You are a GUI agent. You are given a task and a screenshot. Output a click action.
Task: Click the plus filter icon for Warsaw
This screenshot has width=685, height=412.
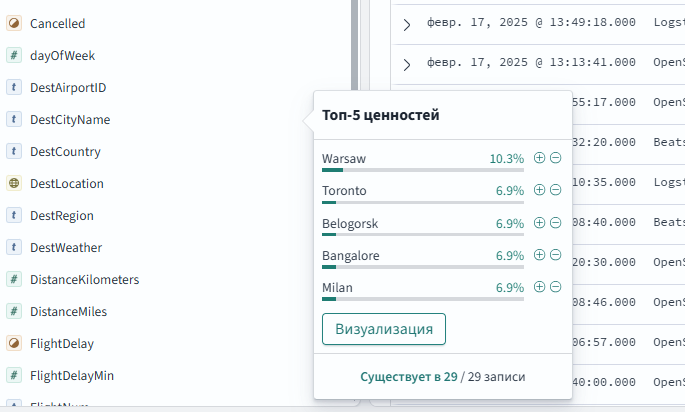540,158
